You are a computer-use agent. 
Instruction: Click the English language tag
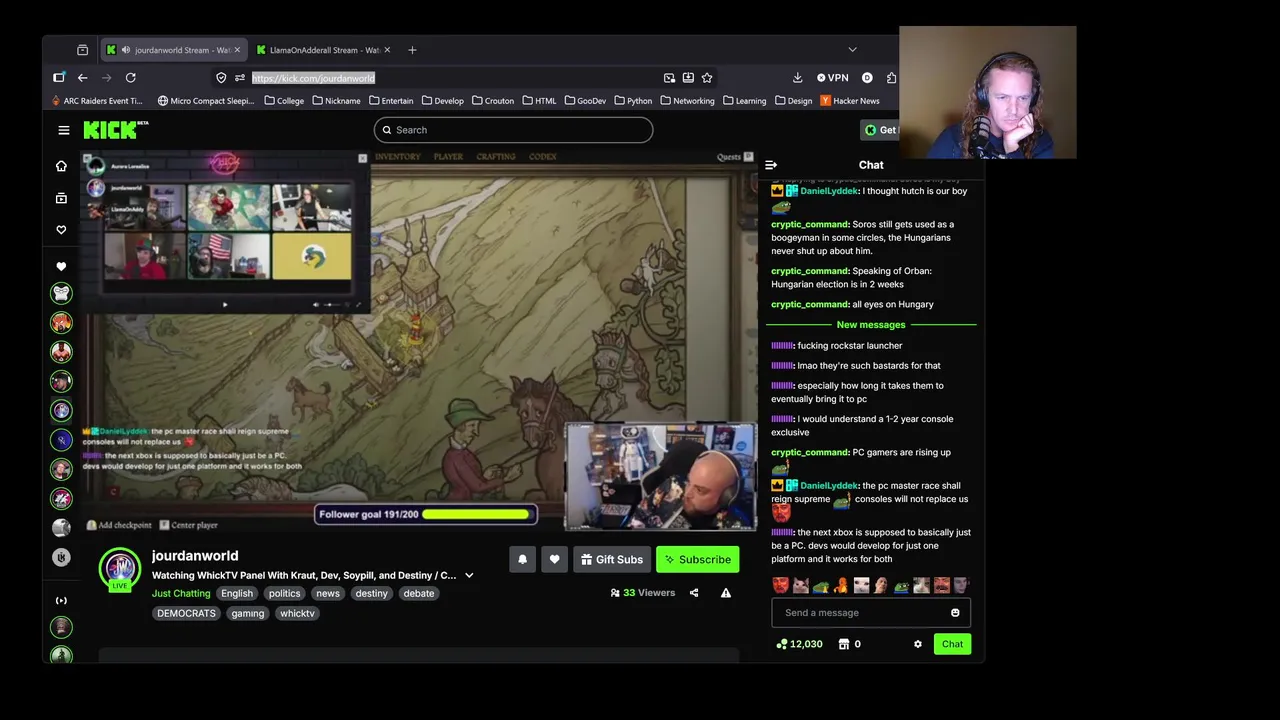(x=237, y=594)
